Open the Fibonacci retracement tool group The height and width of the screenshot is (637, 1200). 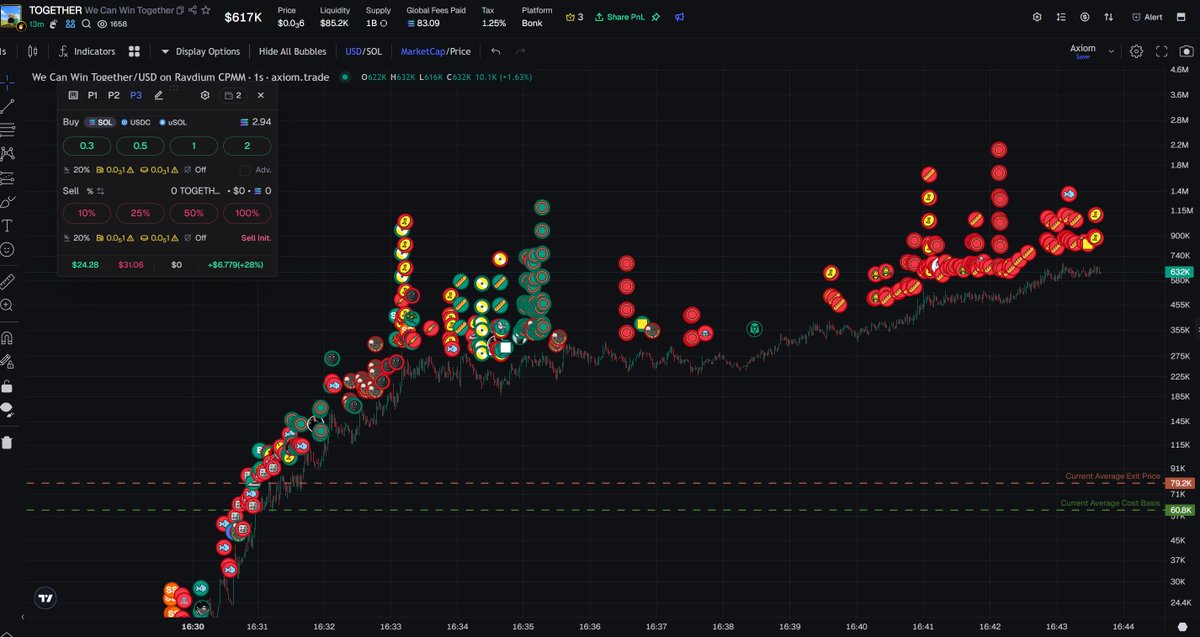(x=8, y=130)
